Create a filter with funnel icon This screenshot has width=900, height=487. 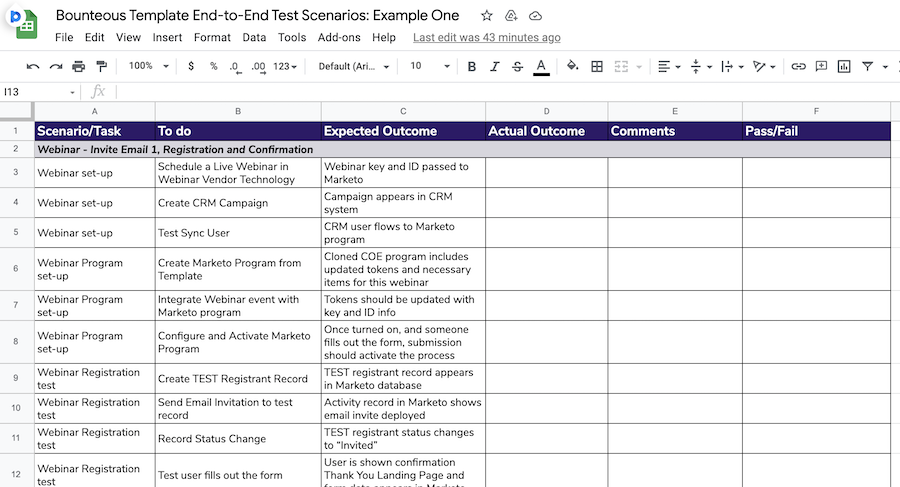click(x=867, y=67)
